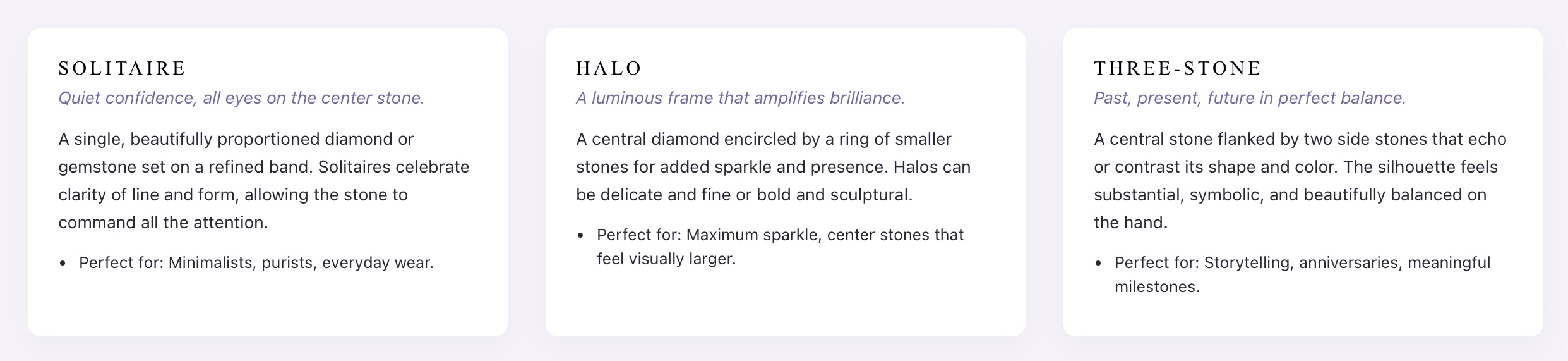
Task: Click the bullet dot in Halo card
Action: coord(580,236)
